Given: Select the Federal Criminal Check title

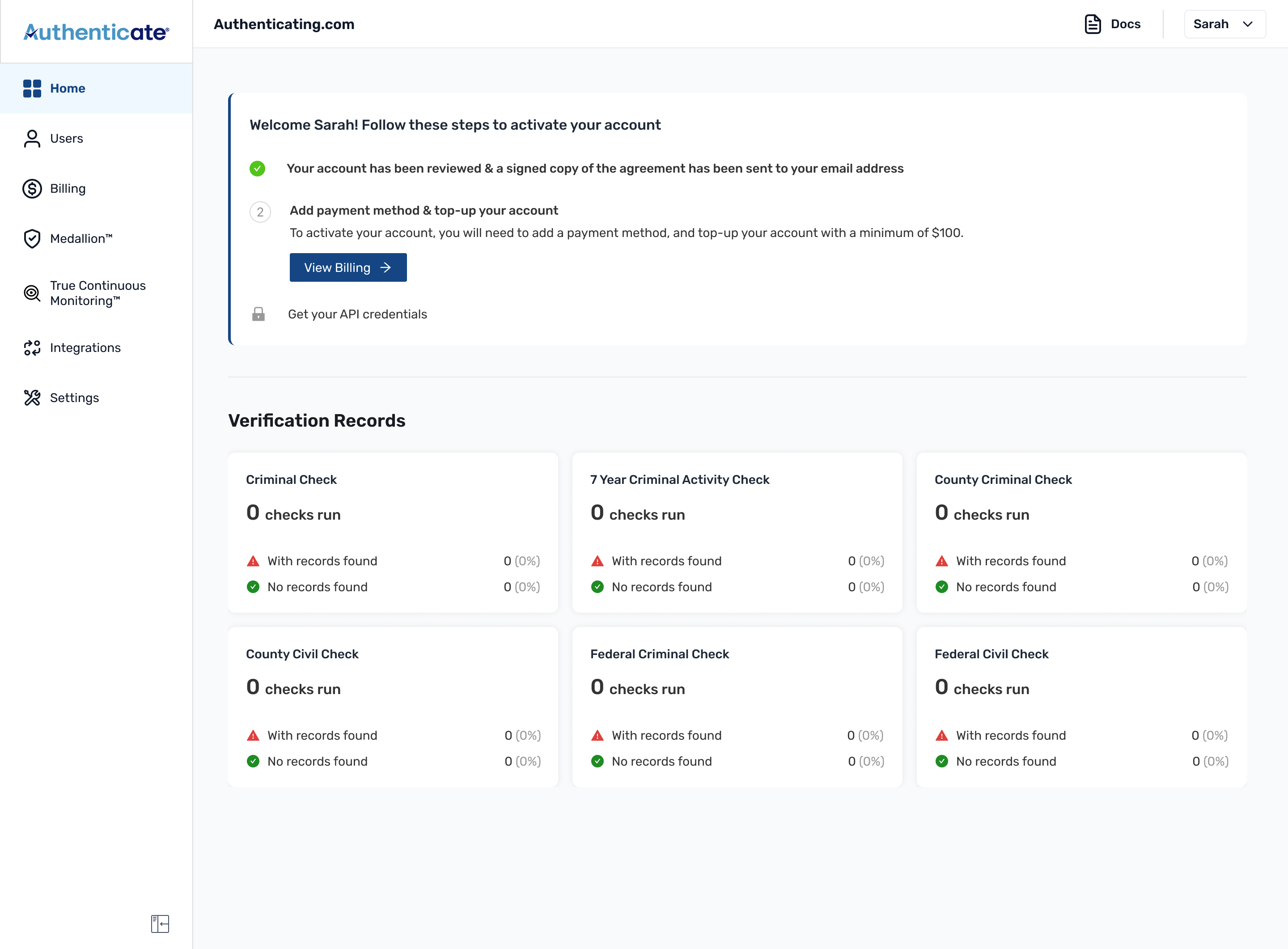Looking at the screenshot, I should [660, 654].
